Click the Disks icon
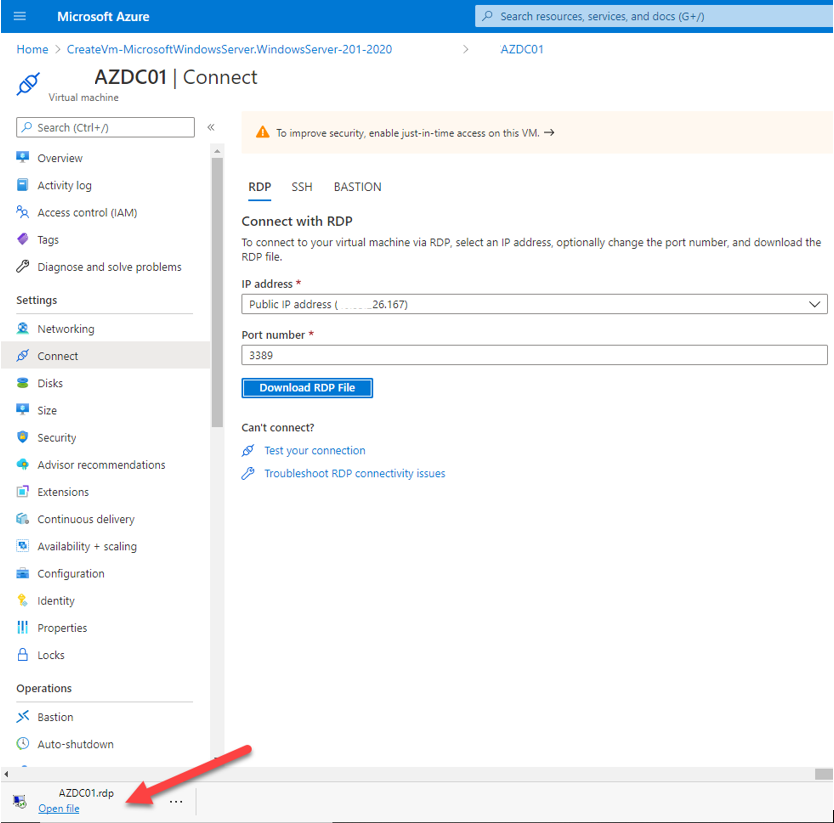 (x=22, y=383)
